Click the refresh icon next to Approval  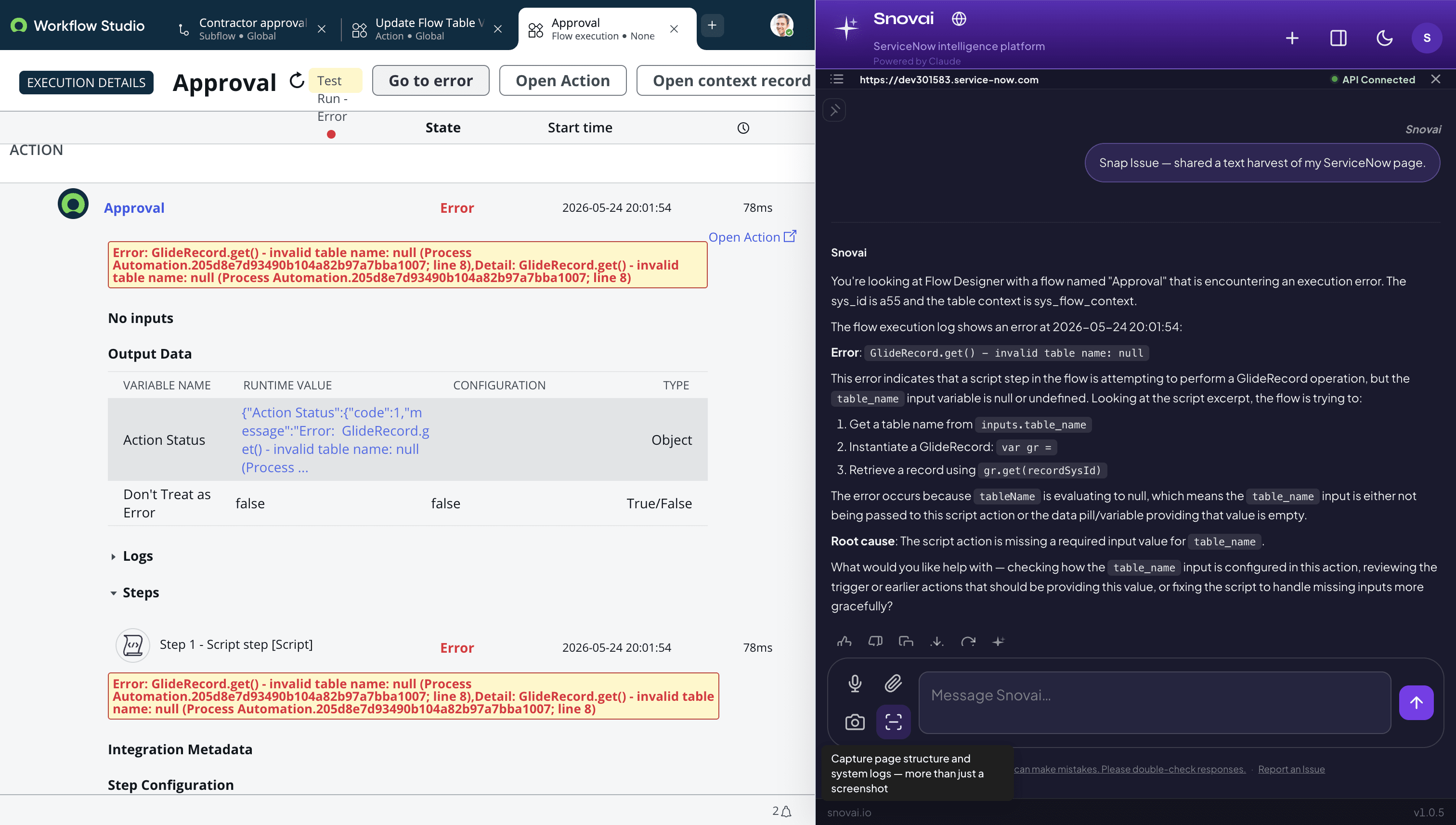(297, 81)
